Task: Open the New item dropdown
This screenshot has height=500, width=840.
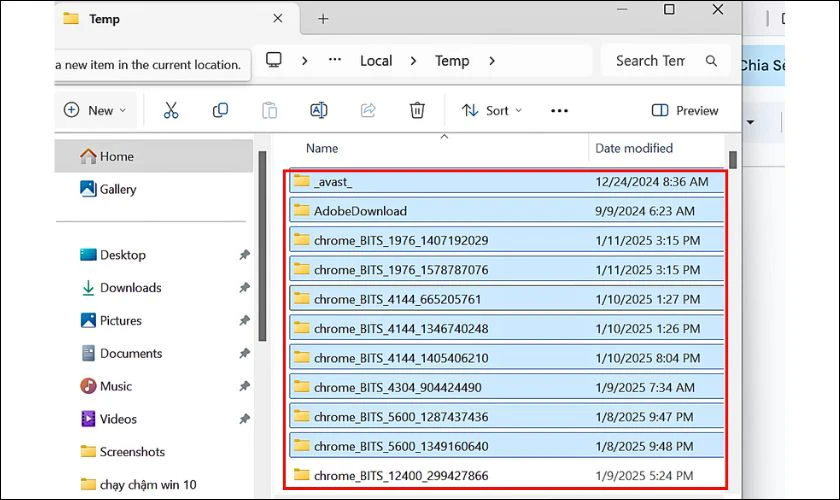Action: pos(95,110)
